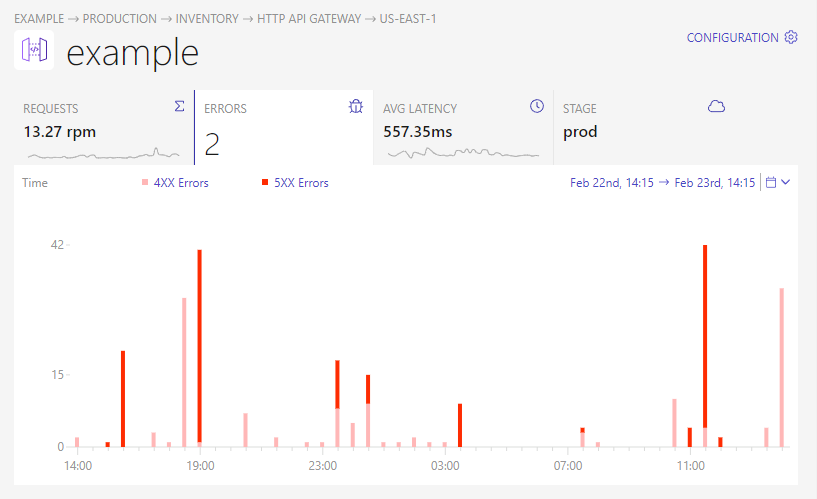Switch to the Avg Latency tab
Viewport: 817px width, 499px height.
point(463,128)
